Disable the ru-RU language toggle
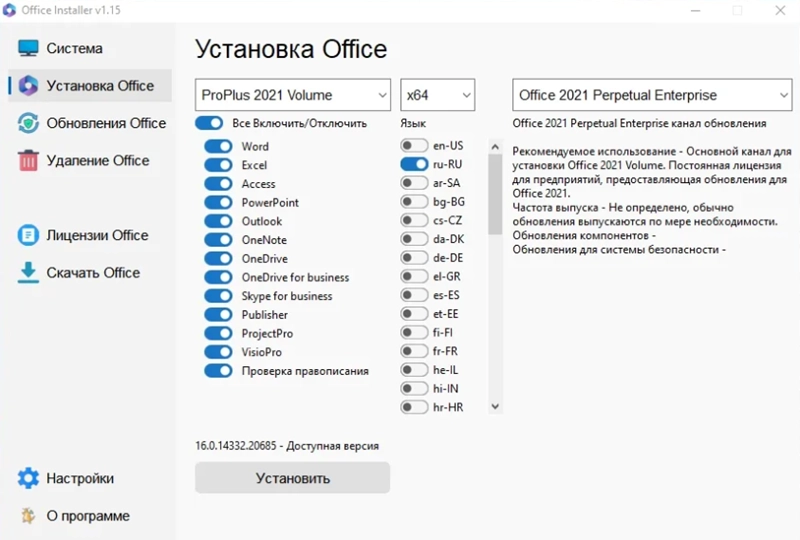 coord(414,164)
